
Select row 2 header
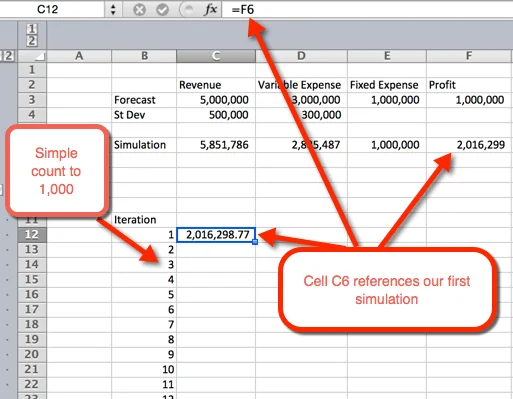(x=32, y=85)
